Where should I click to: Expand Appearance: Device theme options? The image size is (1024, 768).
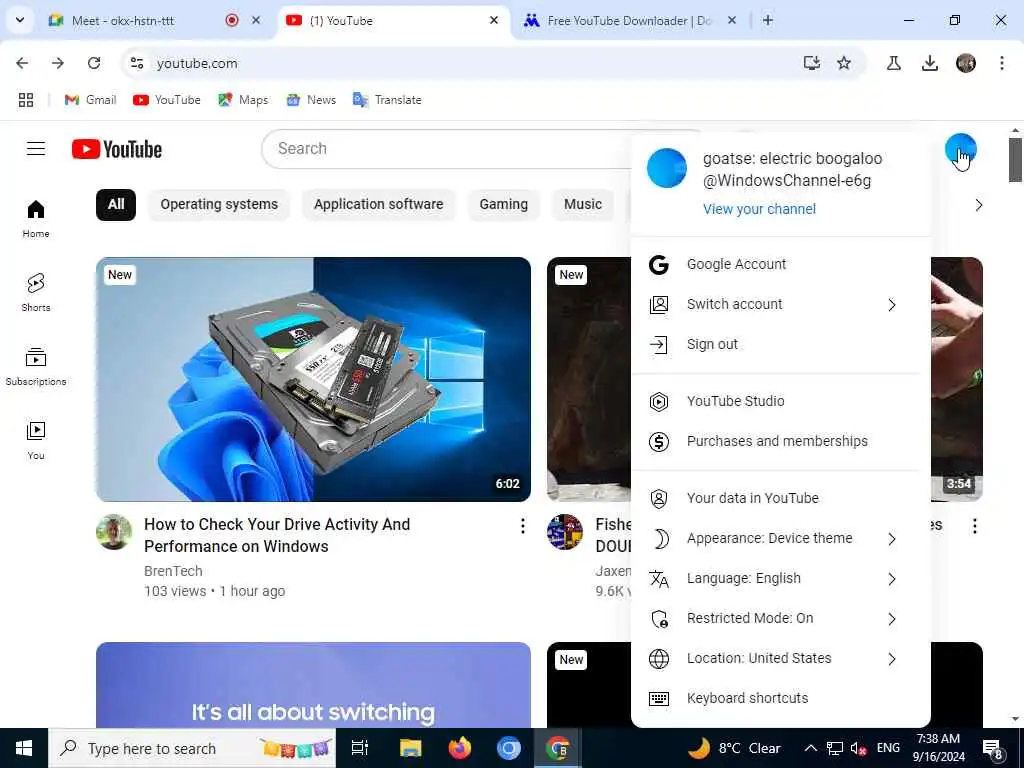click(892, 539)
